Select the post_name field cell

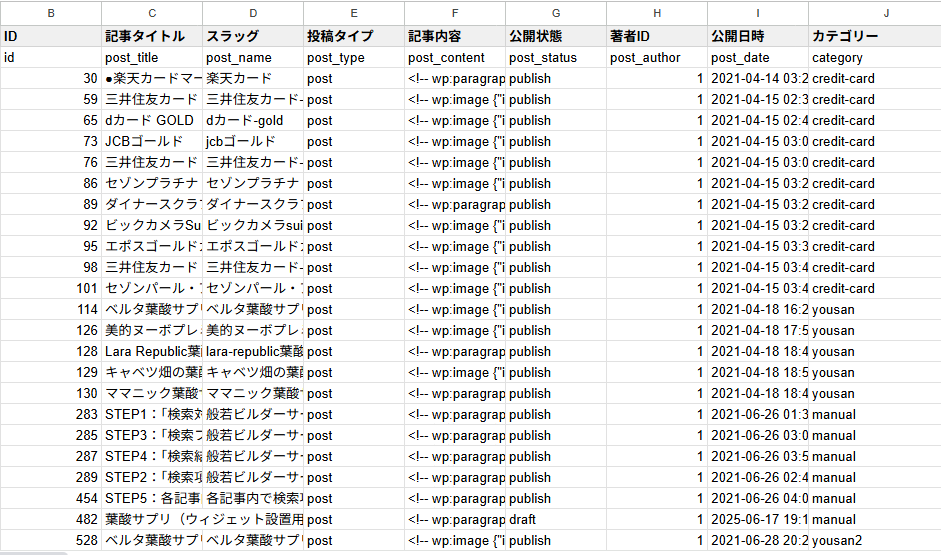[x=253, y=58]
